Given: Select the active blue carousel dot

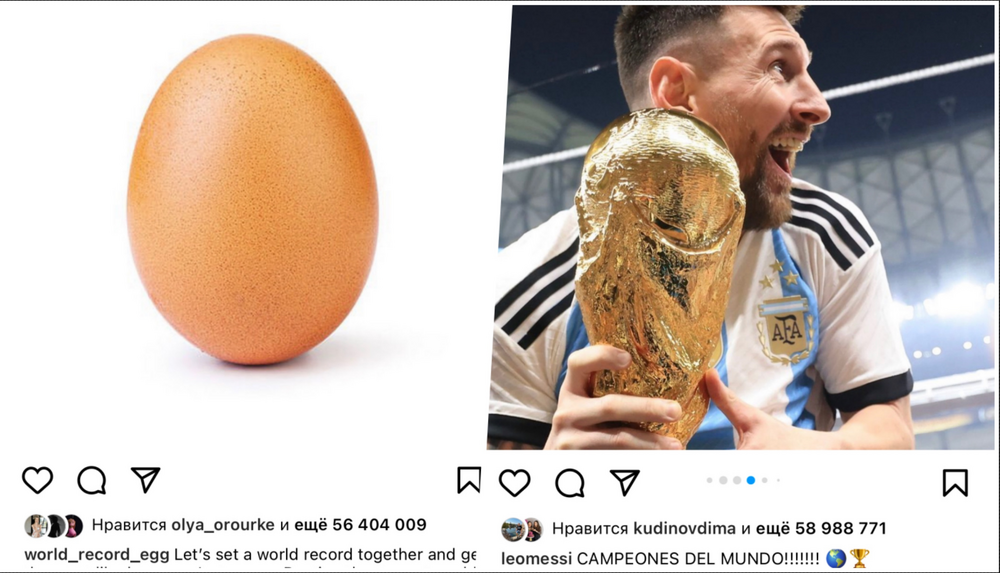Looking at the screenshot, I should (751, 480).
